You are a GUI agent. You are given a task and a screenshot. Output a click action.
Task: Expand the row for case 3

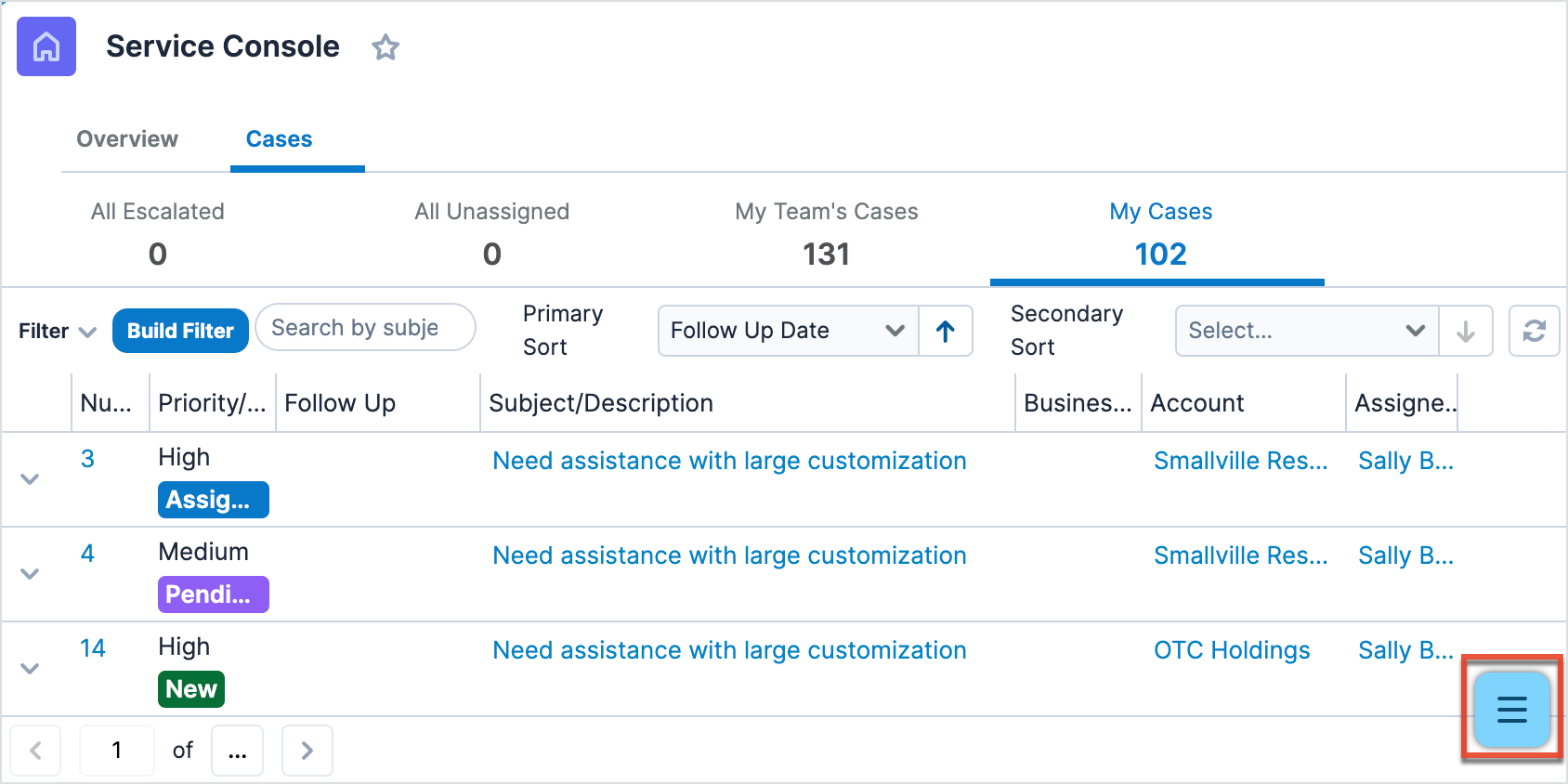click(x=30, y=479)
